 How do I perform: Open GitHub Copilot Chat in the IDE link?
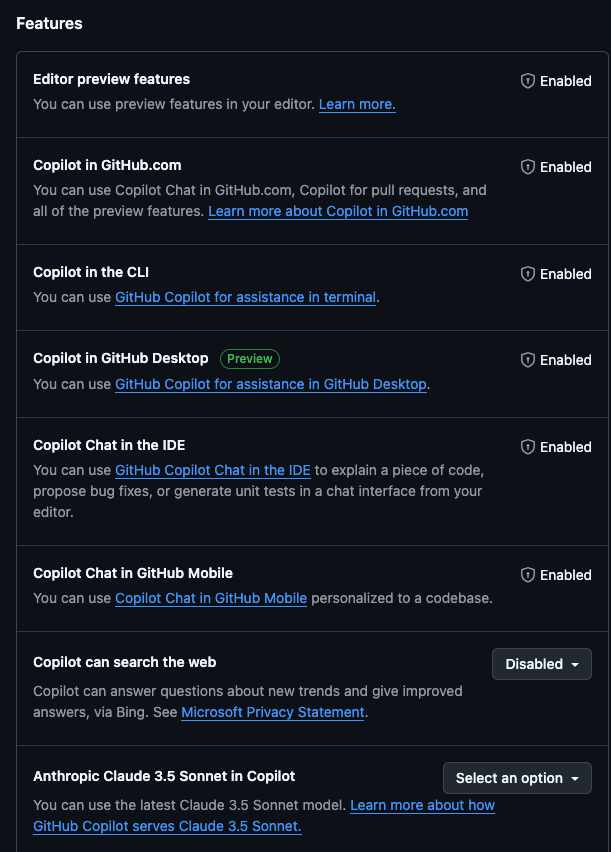click(213, 470)
